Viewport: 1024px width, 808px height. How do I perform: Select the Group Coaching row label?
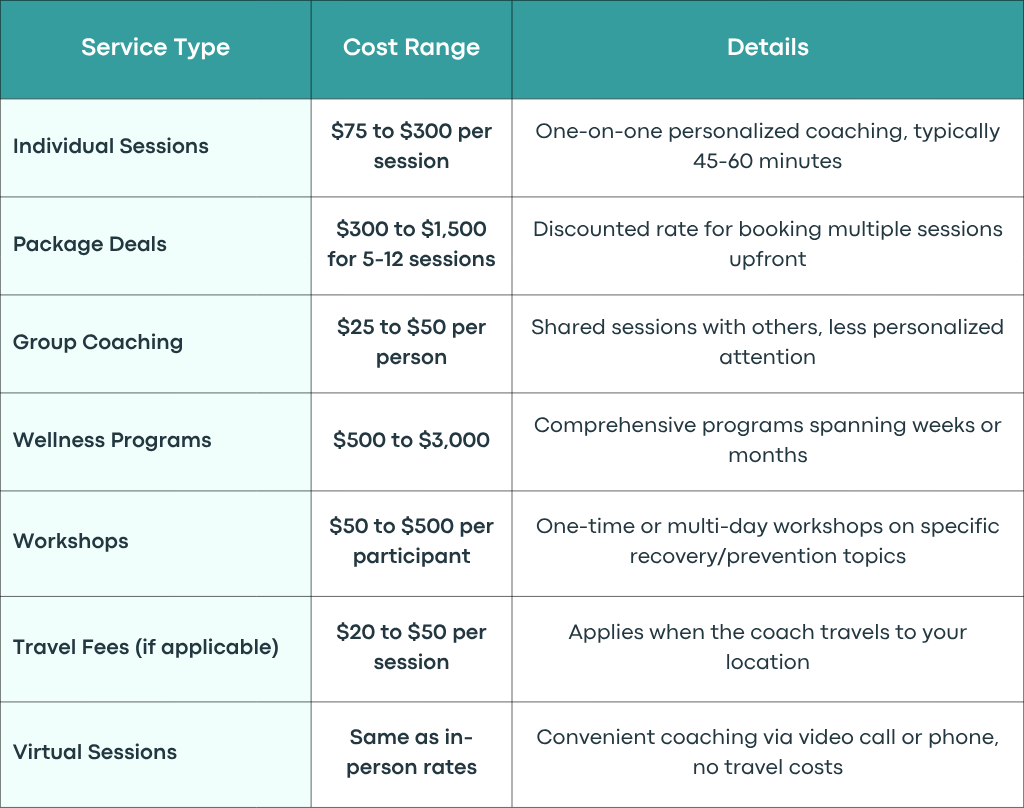pos(98,342)
